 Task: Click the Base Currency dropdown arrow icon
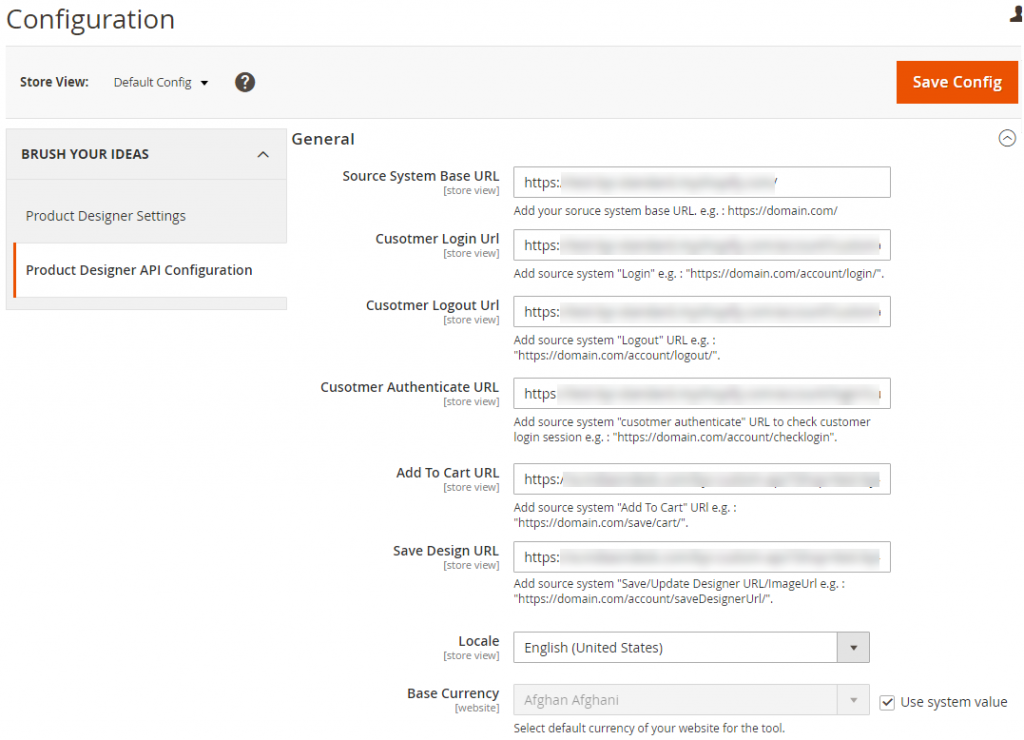(x=854, y=699)
